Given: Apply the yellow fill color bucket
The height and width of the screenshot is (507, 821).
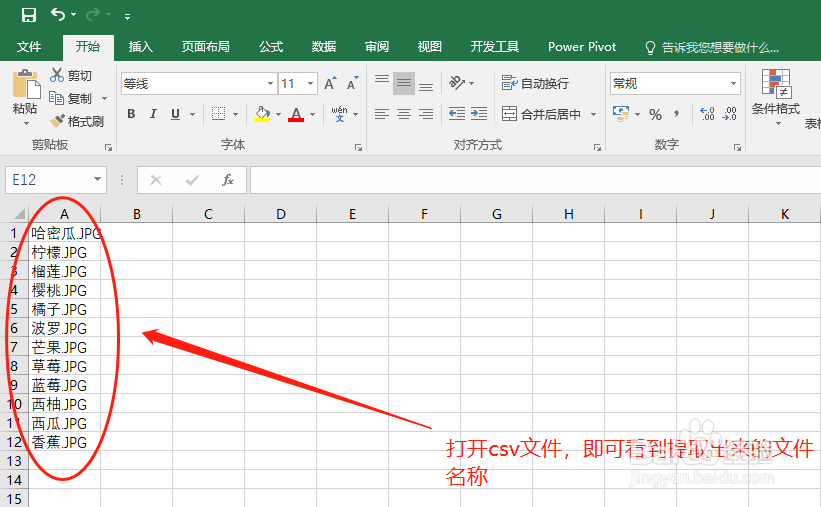Looking at the screenshot, I should (x=262, y=114).
